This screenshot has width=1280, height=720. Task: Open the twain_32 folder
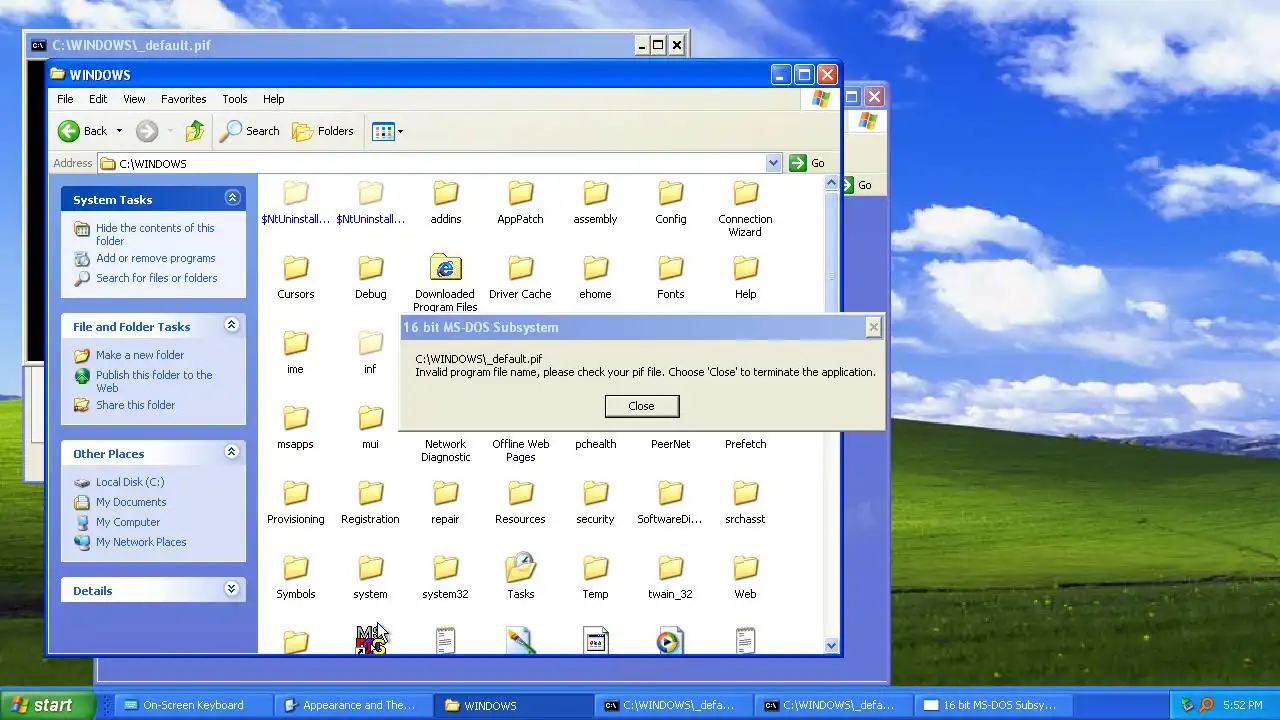(x=670, y=578)
